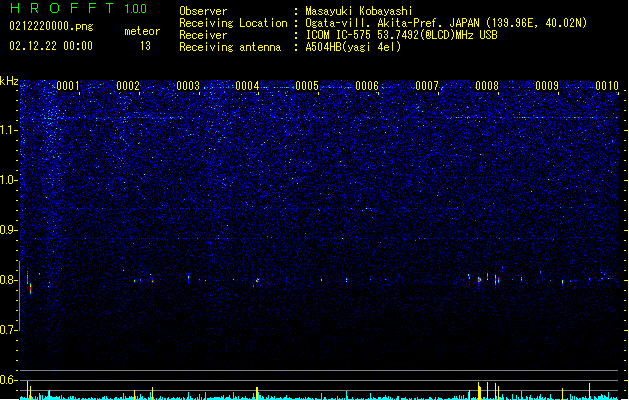Click the meteor count value 13
The height and width of the screenshot is (400, 629).
pos(145,46)
